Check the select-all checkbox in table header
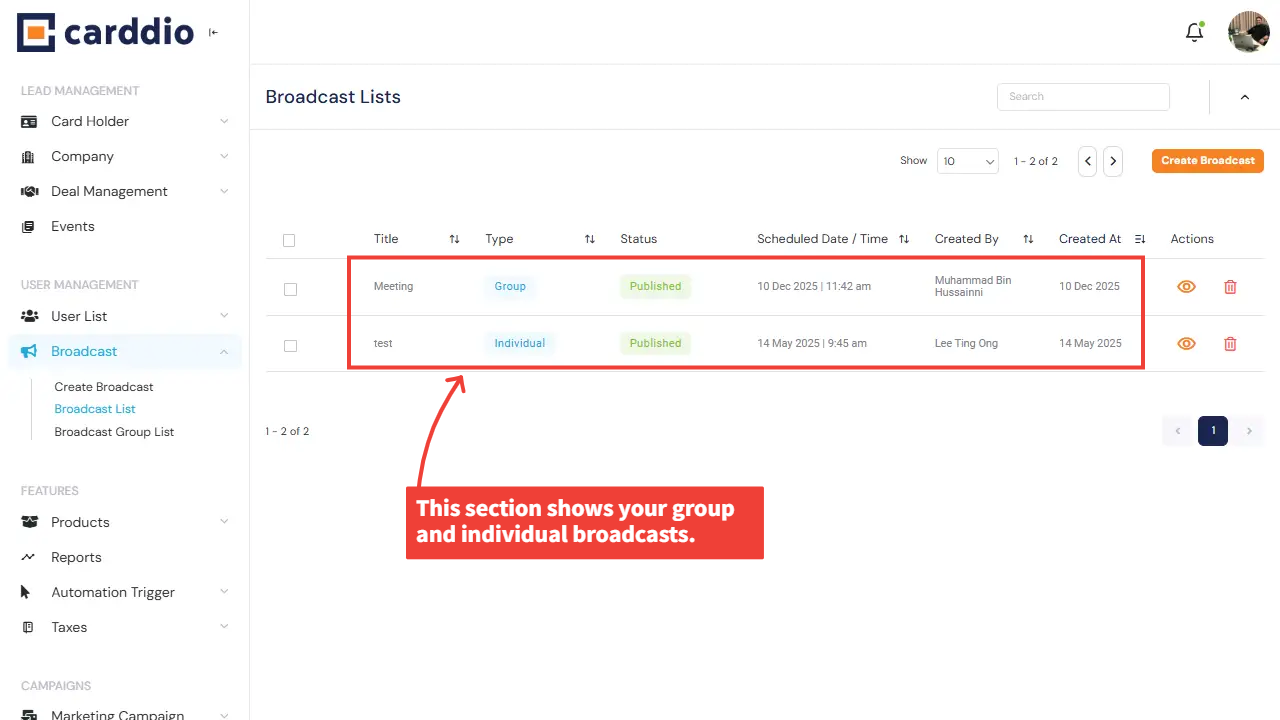 click(289, 240)
